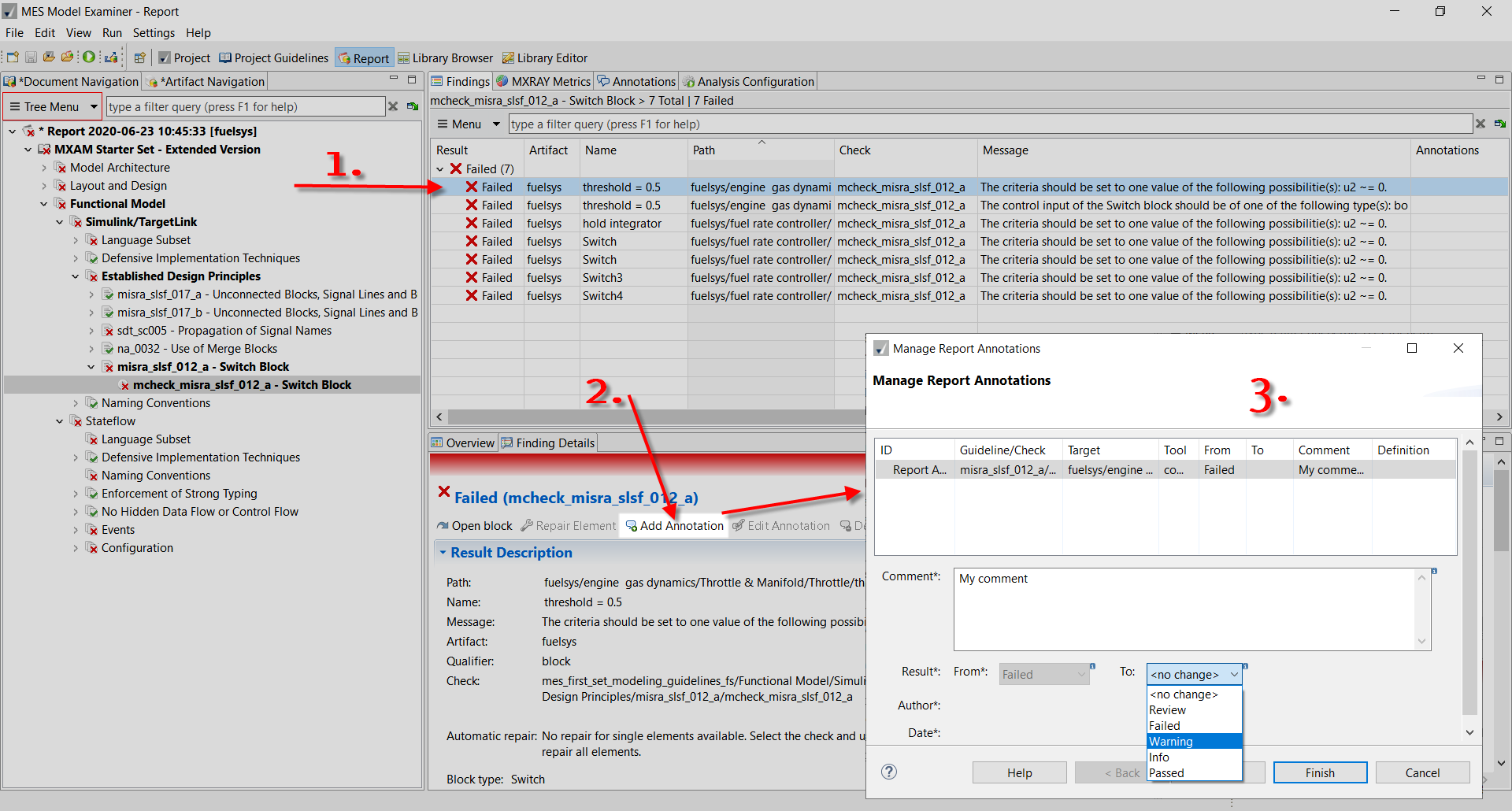Maximize the Document Navigation panel
1512x811 pixels.
coord(411,80)
